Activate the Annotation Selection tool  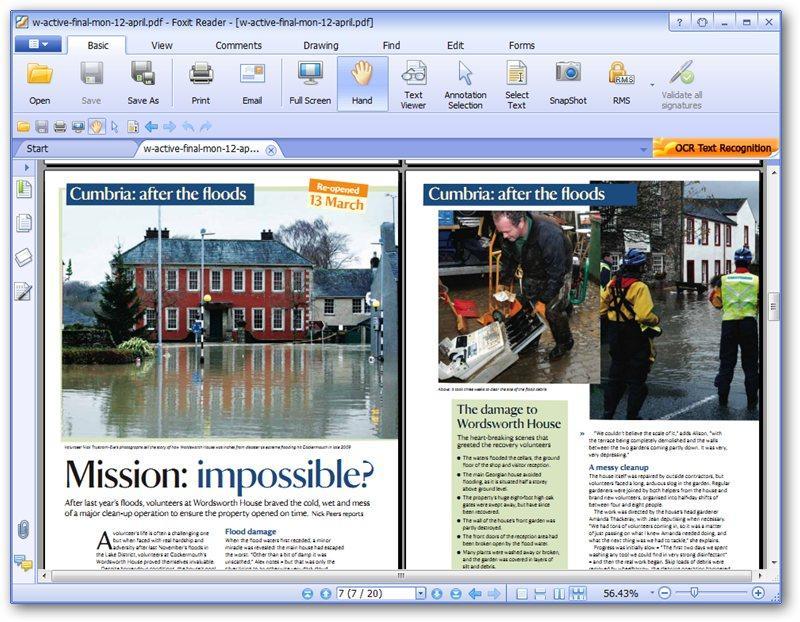465,84
